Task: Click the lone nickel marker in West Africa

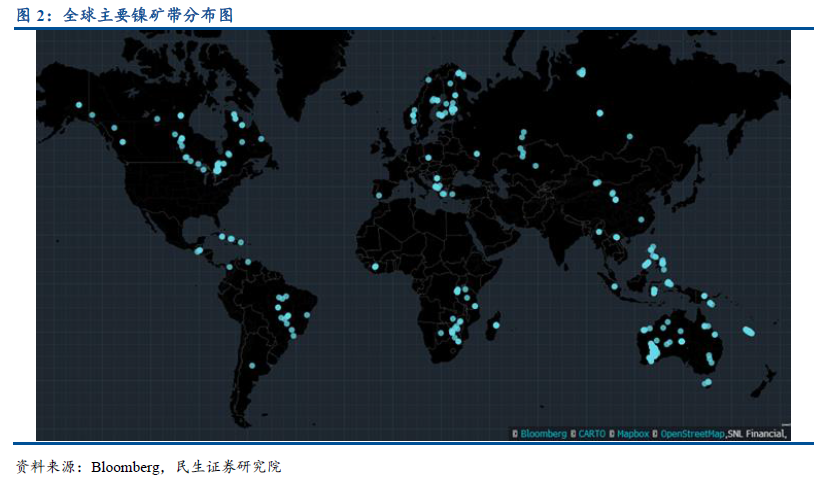Action: click(376, 266)
